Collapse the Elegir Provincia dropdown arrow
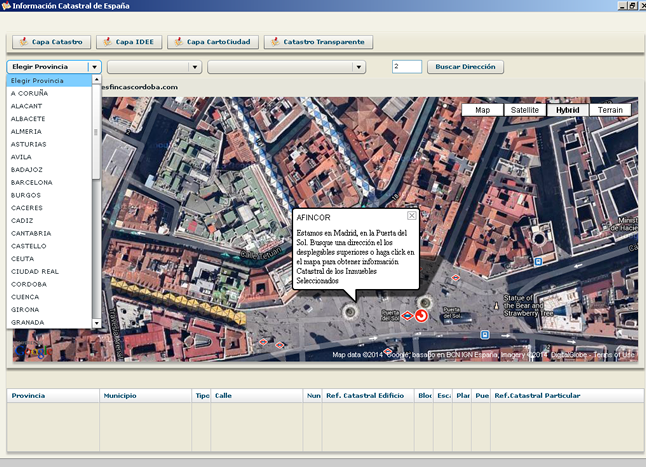Image resolution: width=646 pixels, height=467 pixels. (x=95, y=67)
